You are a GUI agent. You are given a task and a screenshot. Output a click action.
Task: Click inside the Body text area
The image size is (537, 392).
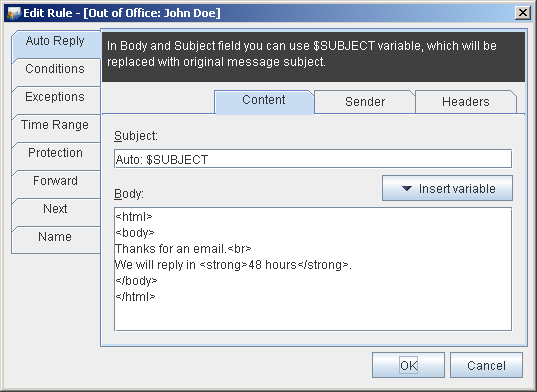[x=313, y=269]
